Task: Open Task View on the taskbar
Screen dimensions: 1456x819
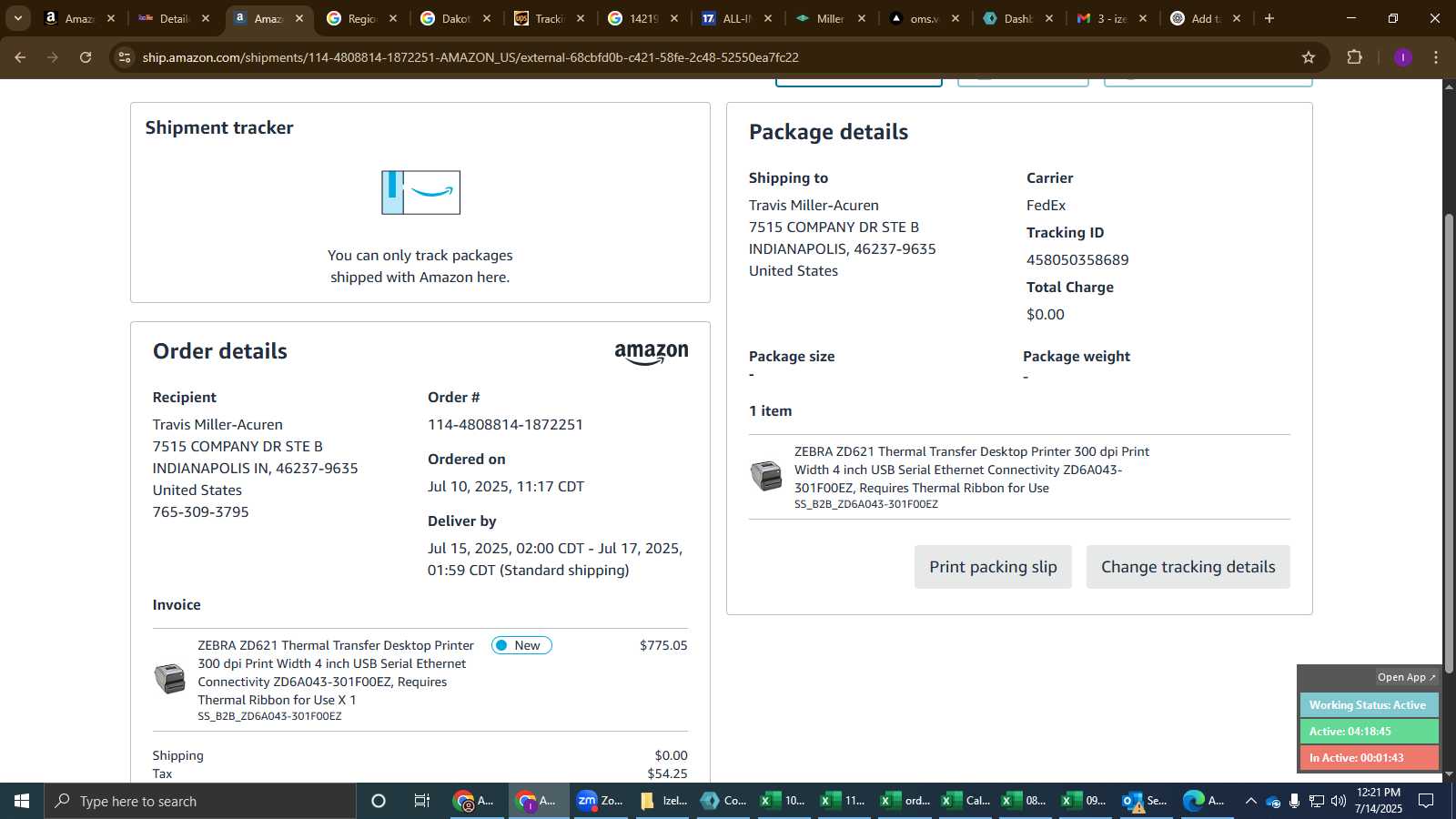Action: click(x=422, y=801)
